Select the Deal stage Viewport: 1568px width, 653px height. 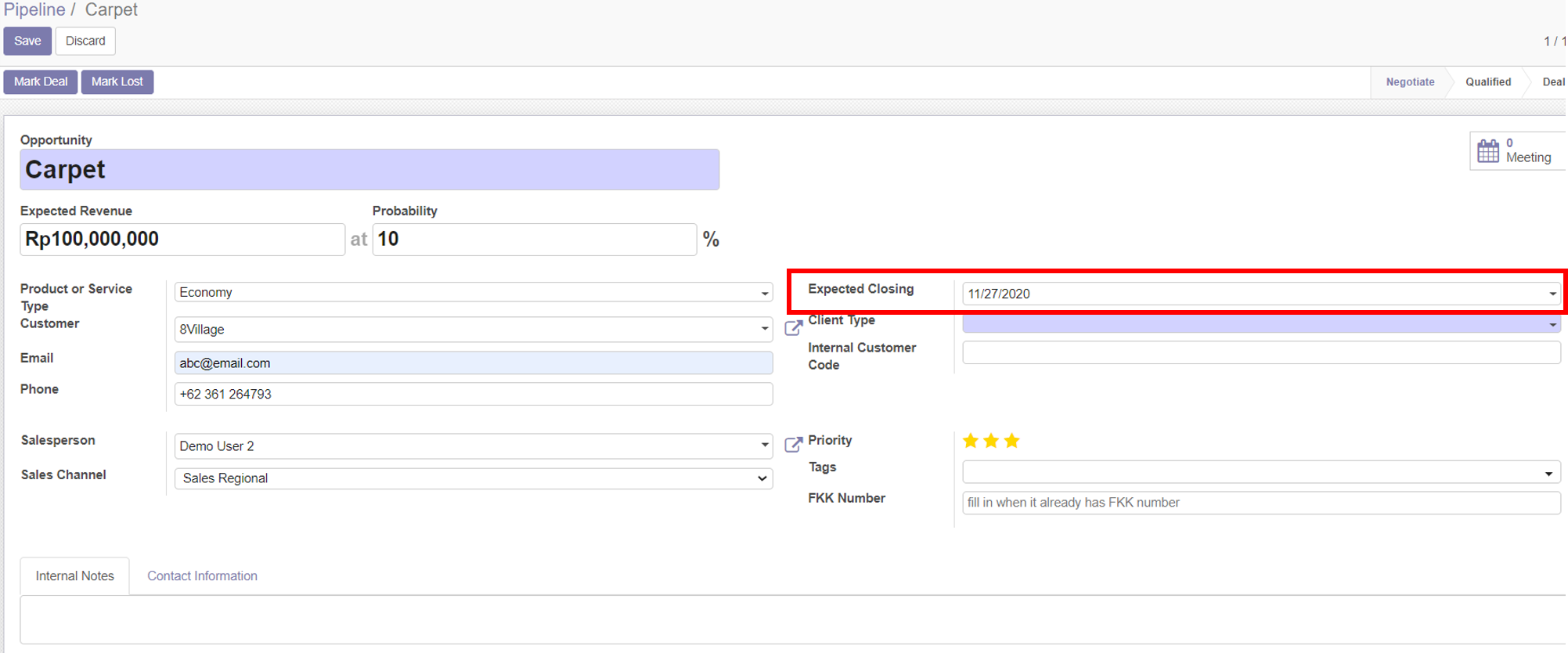(x=1553, y=81)
